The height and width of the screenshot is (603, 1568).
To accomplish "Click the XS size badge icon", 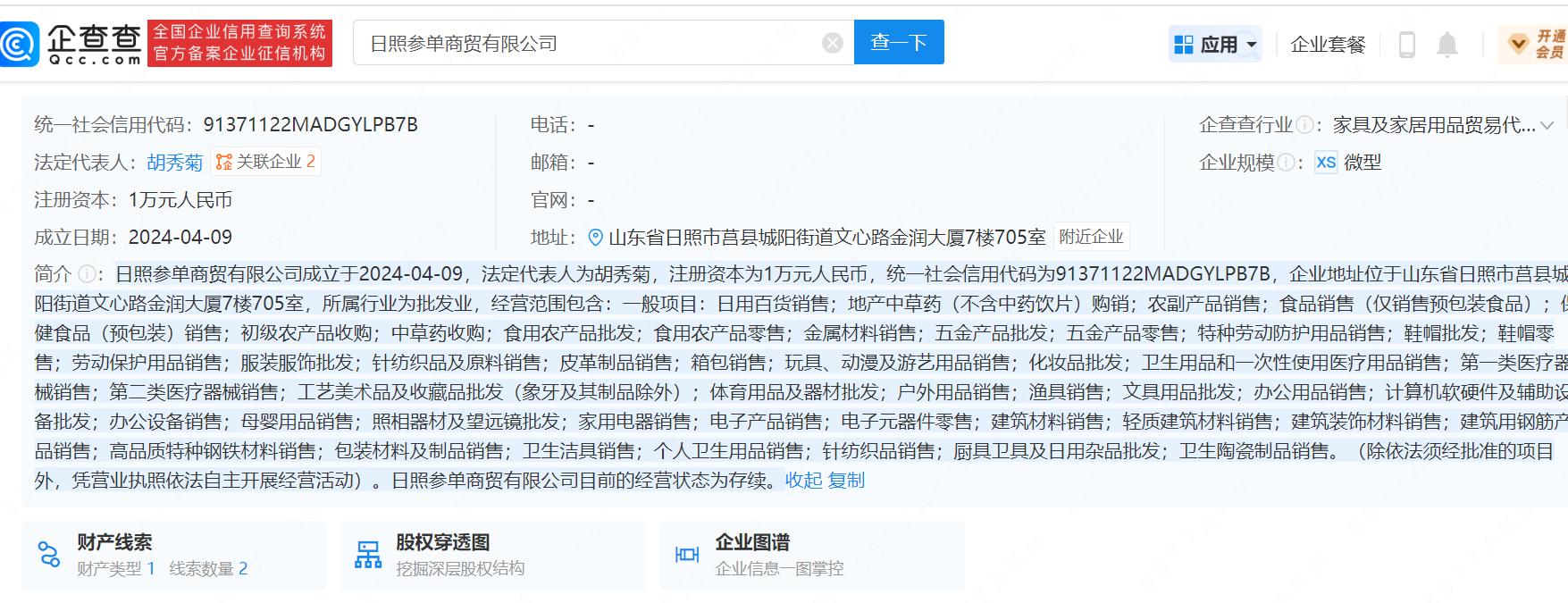I will (x=1326, y=163).
